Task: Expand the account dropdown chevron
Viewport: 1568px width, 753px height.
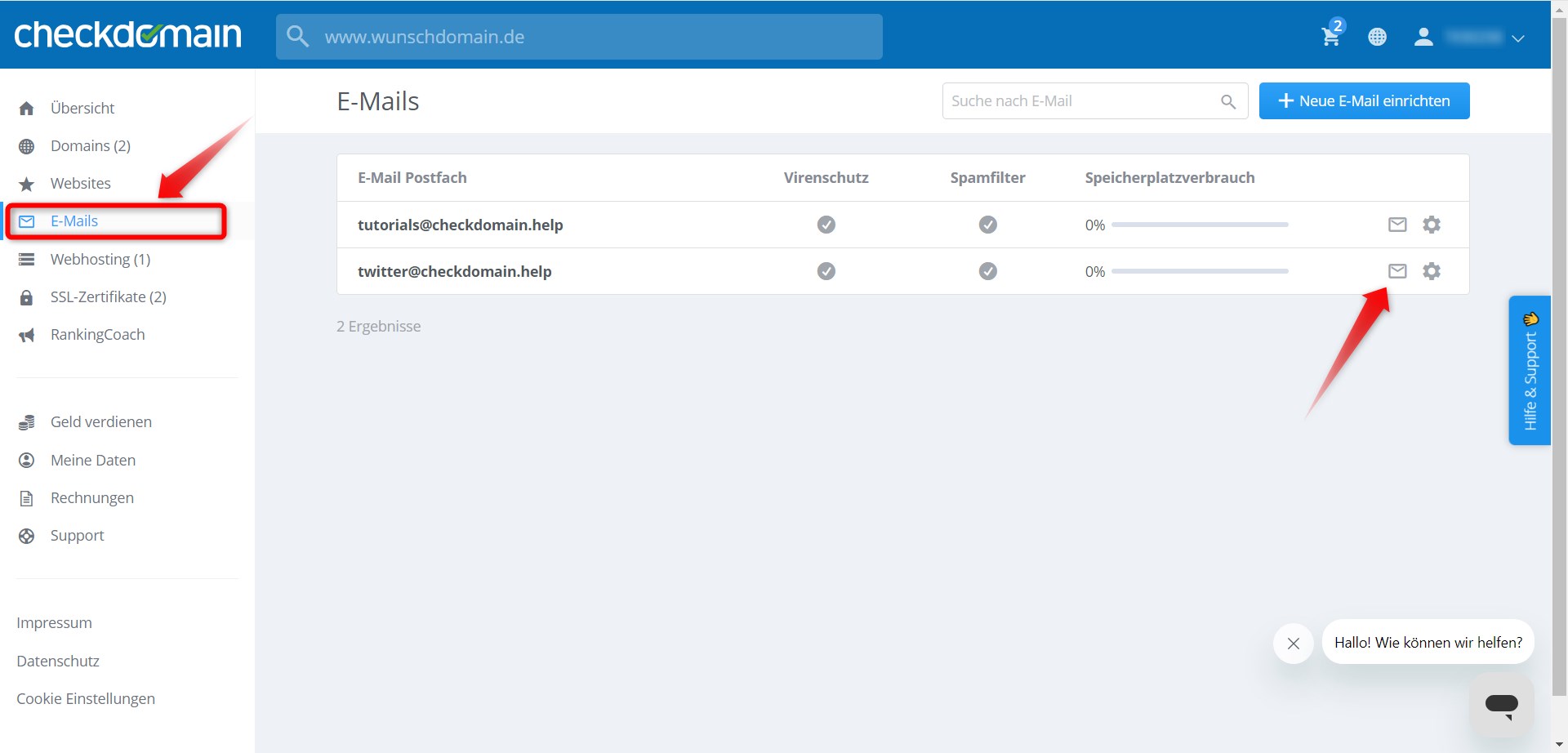Action: pos(1518,38)
